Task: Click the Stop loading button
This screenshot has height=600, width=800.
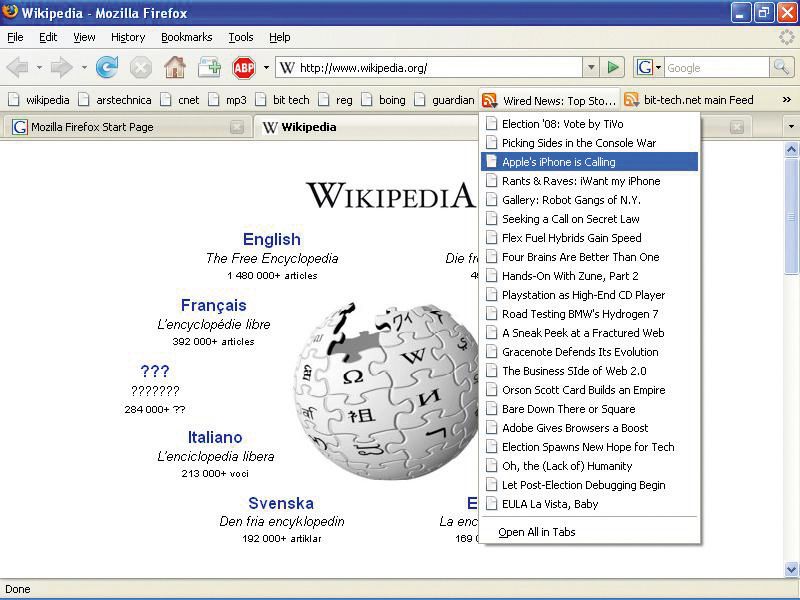Action: (141, 67)
